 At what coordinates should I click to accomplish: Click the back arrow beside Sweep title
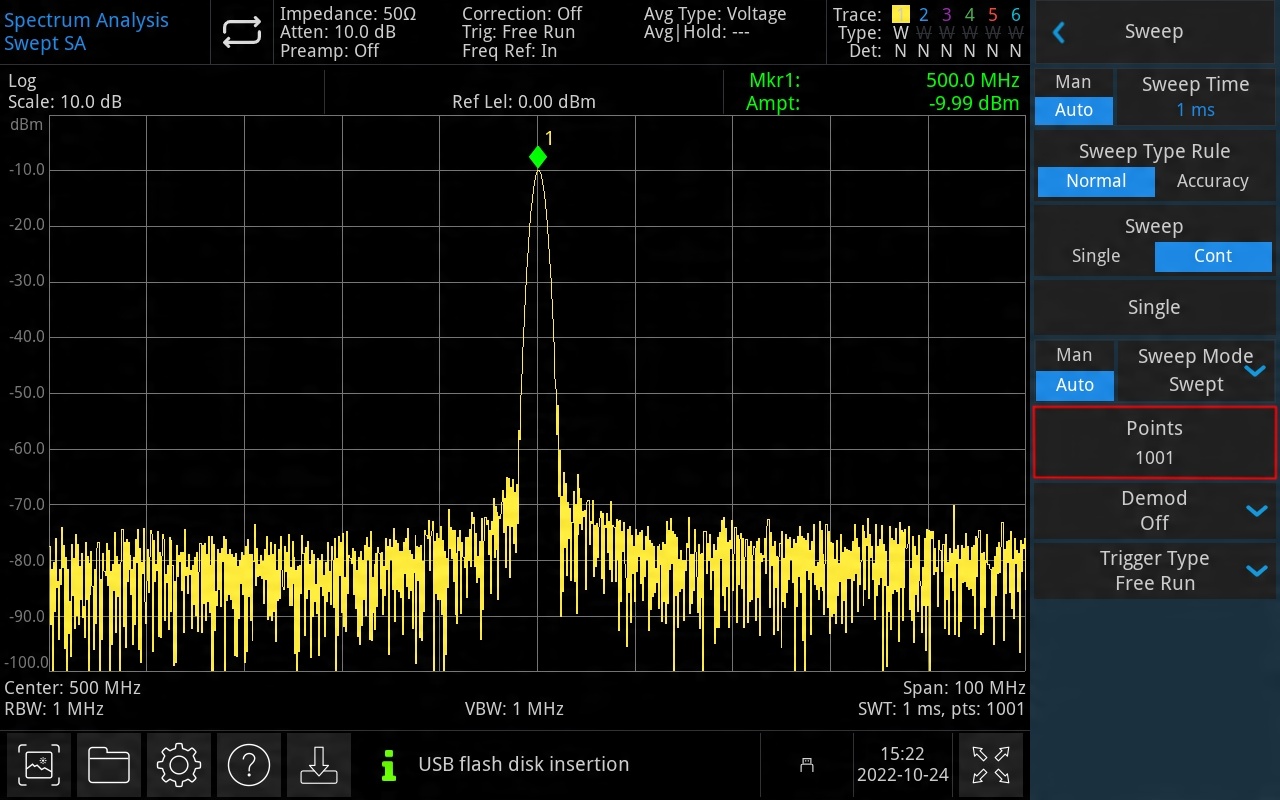1059,32
